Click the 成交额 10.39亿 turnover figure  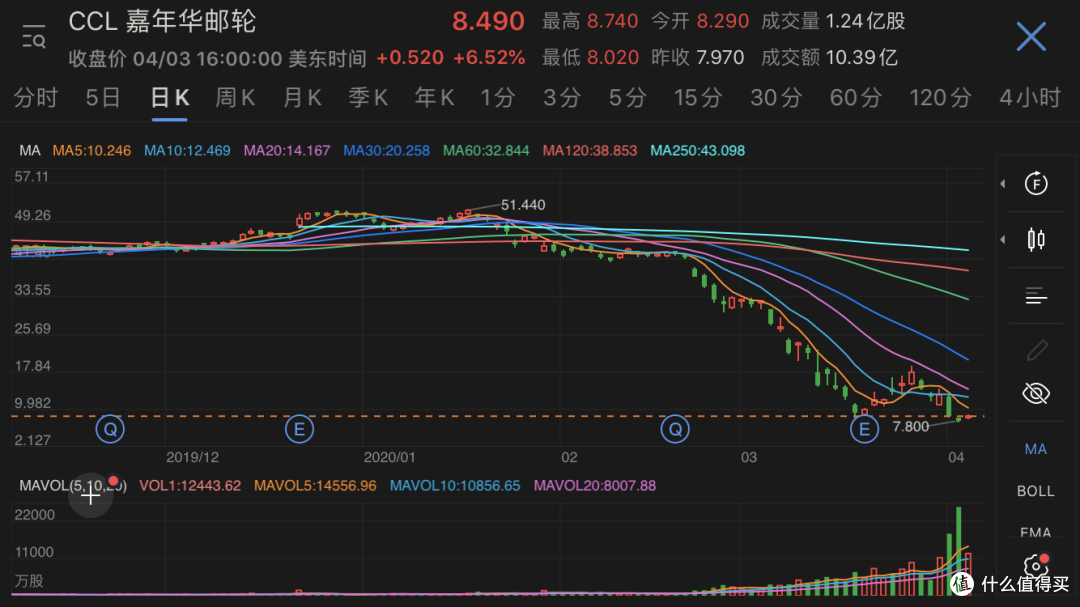tap(829, 57)
